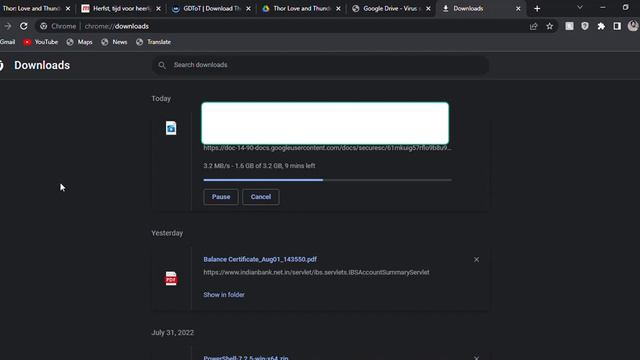Click the Yesterday date heading
This screenshot has height=360, width=640.
(167, 233)
